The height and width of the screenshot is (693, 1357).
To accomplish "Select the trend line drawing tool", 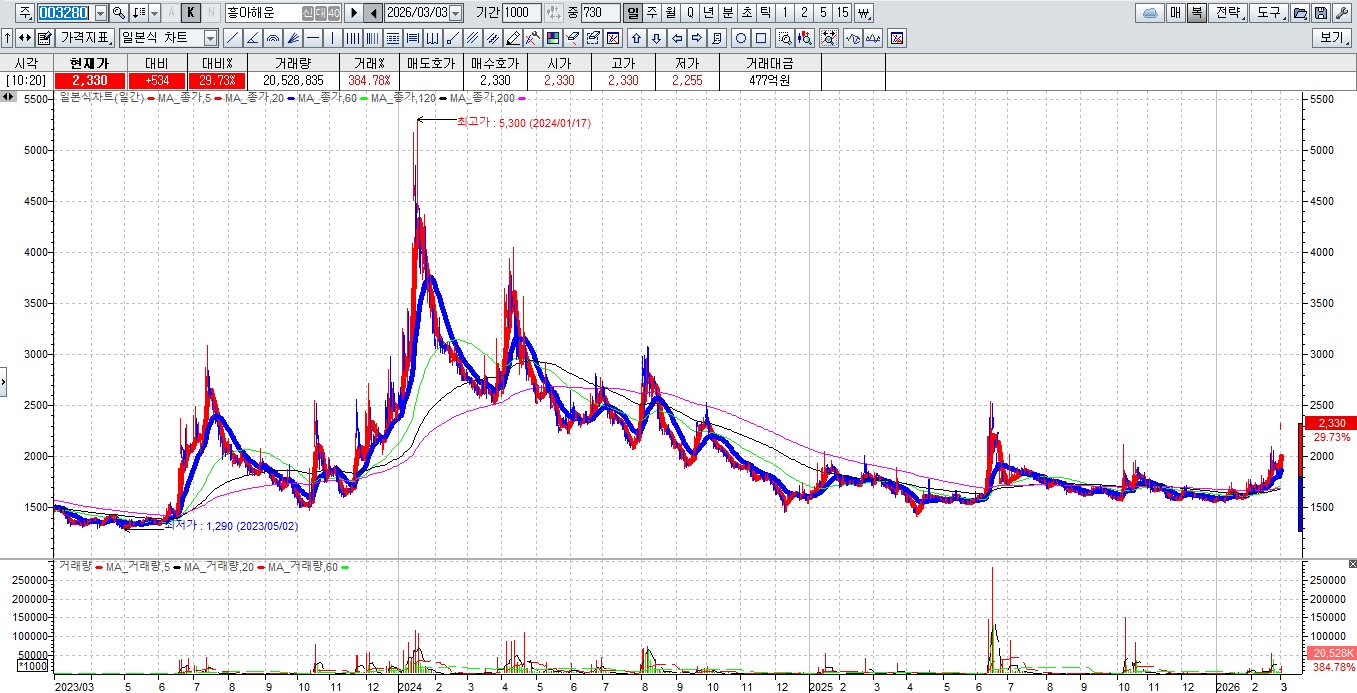I will tap(233, 38).
